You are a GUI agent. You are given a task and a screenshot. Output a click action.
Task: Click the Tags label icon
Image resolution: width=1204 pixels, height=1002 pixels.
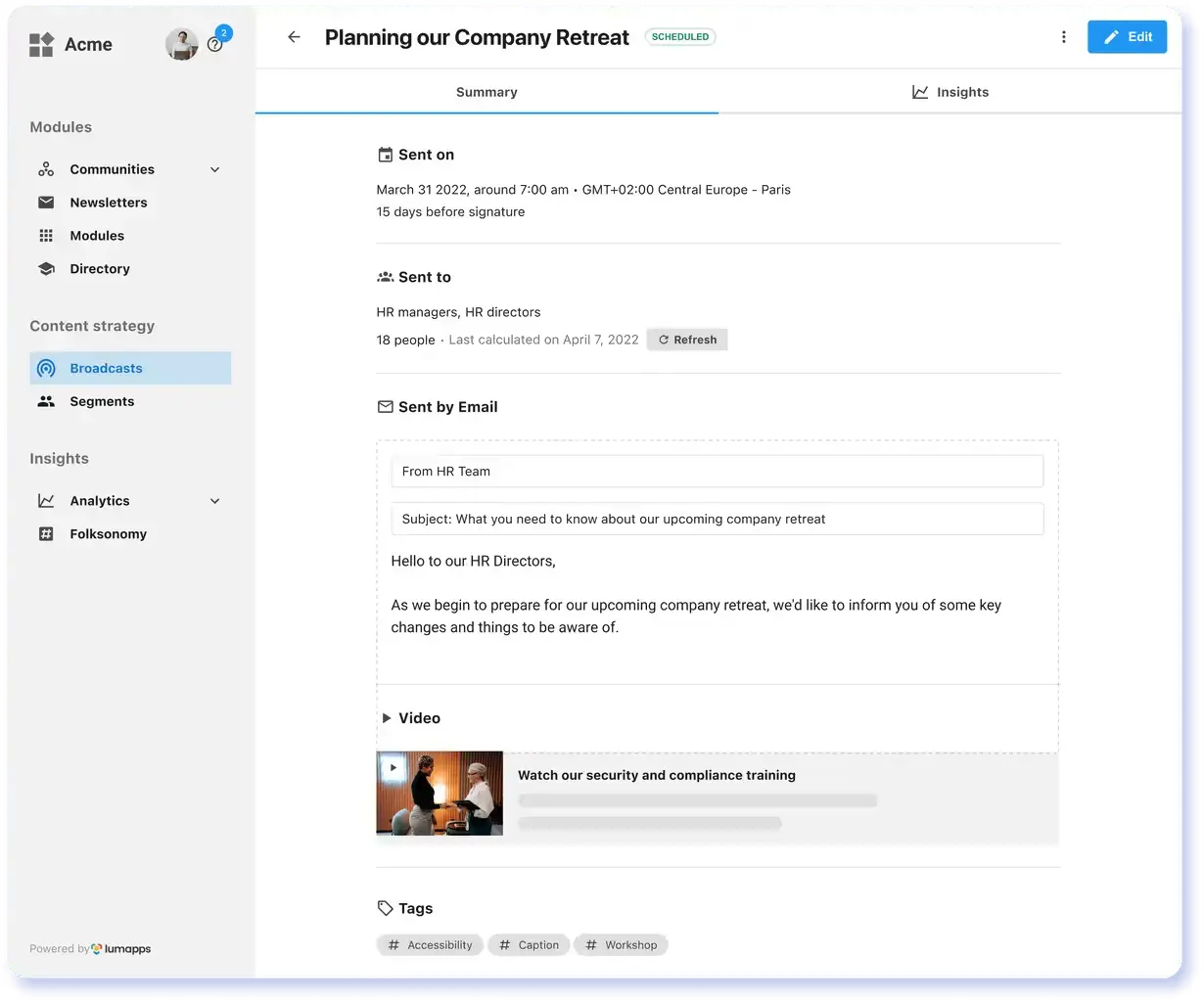(386, 908)
